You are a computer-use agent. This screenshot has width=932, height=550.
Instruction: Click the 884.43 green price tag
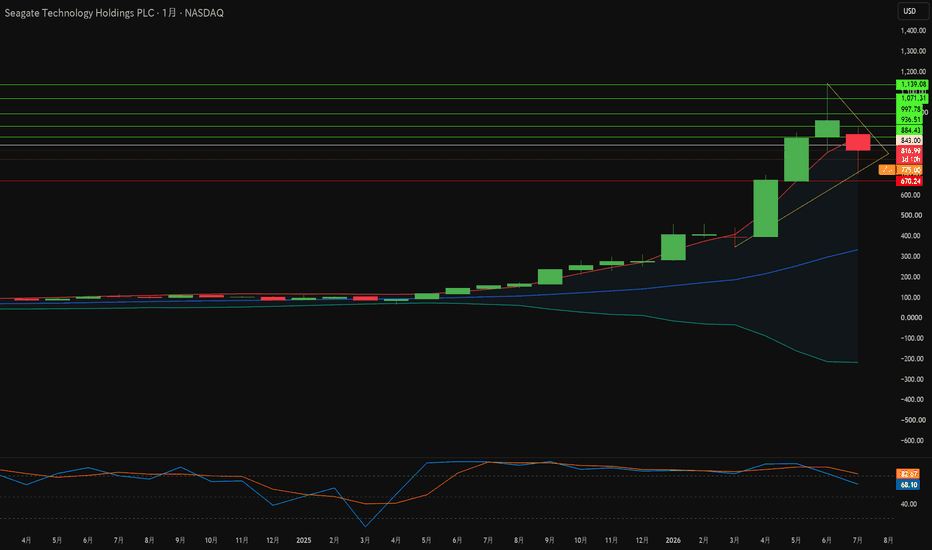point(911,130)
